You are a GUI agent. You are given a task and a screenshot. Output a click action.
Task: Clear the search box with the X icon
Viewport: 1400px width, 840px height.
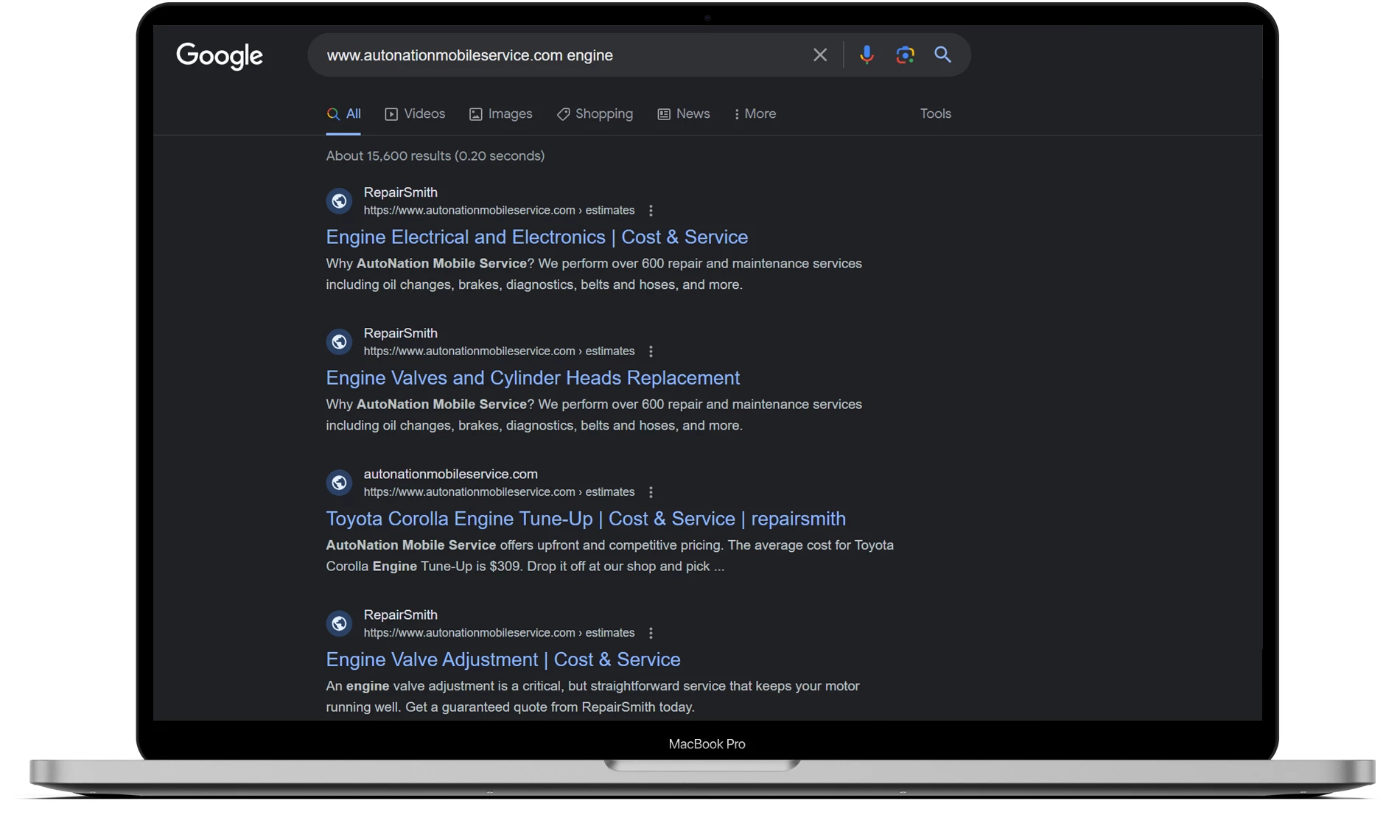coord(820,55)
